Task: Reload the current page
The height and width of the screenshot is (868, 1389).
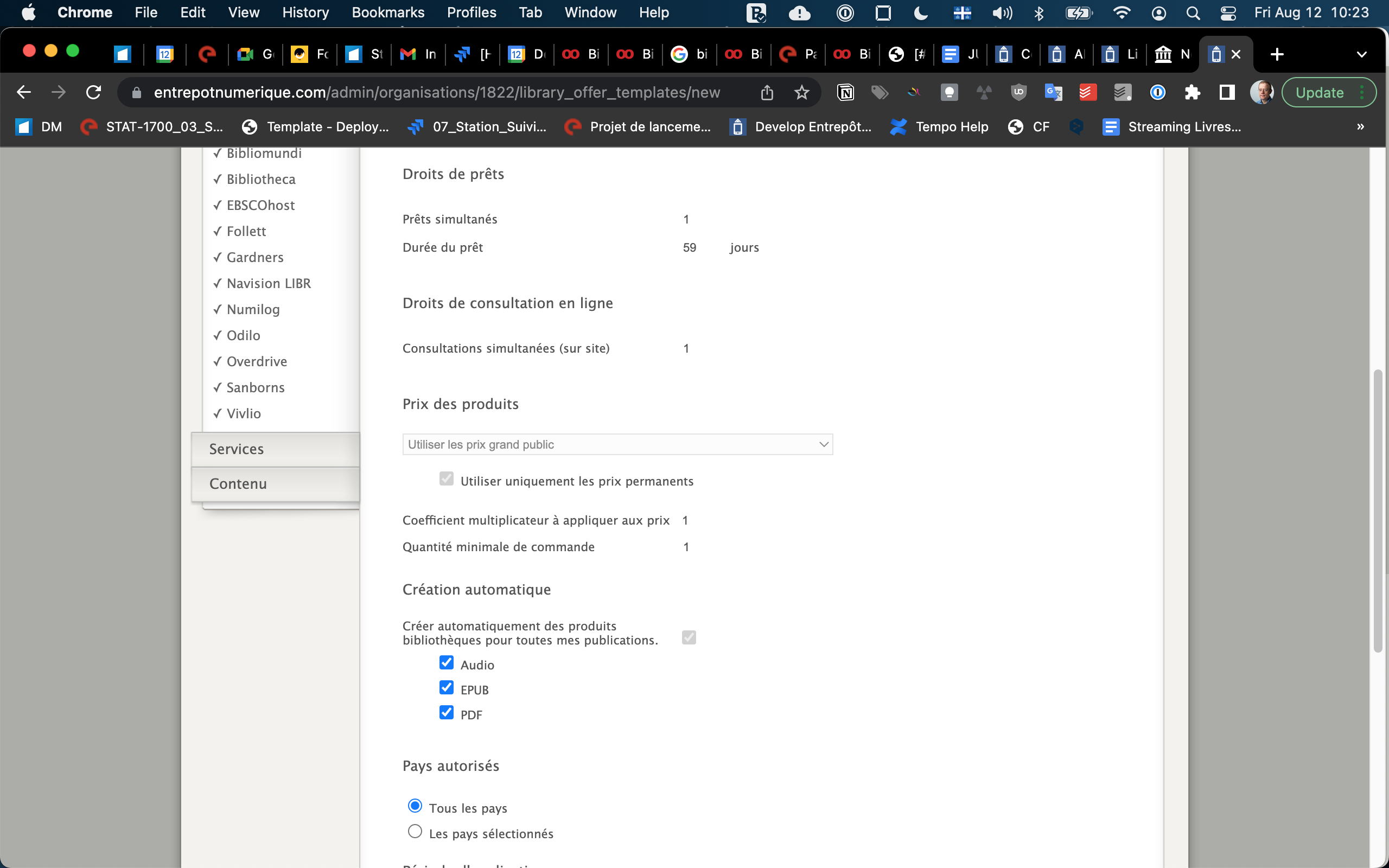Action: pyautogui.click(x=93, y=92)
